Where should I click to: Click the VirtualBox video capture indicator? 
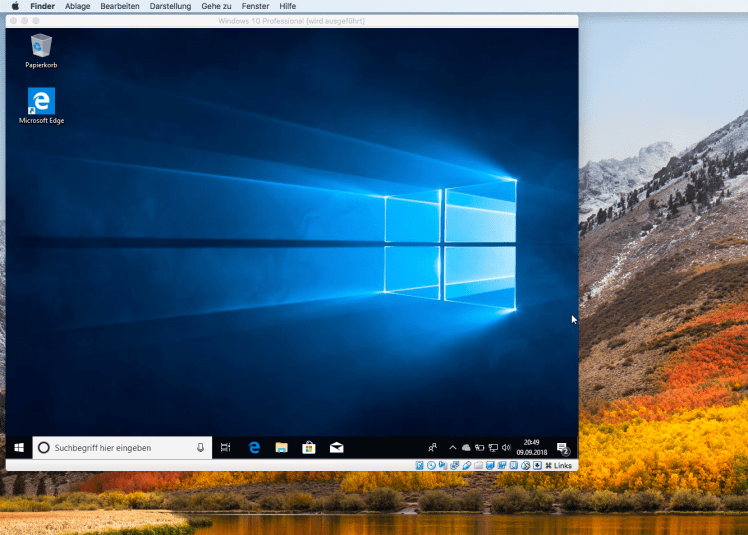tap(502, 465)
